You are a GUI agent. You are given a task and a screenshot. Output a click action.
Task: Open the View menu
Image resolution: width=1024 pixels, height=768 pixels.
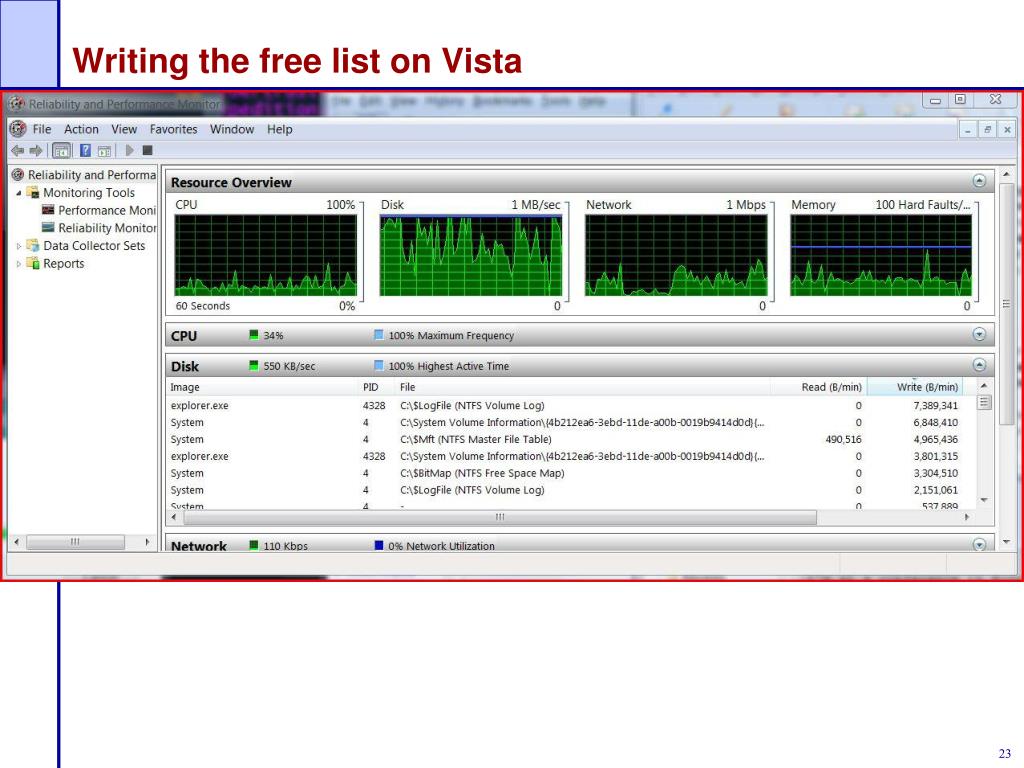[x=124, y=129]
